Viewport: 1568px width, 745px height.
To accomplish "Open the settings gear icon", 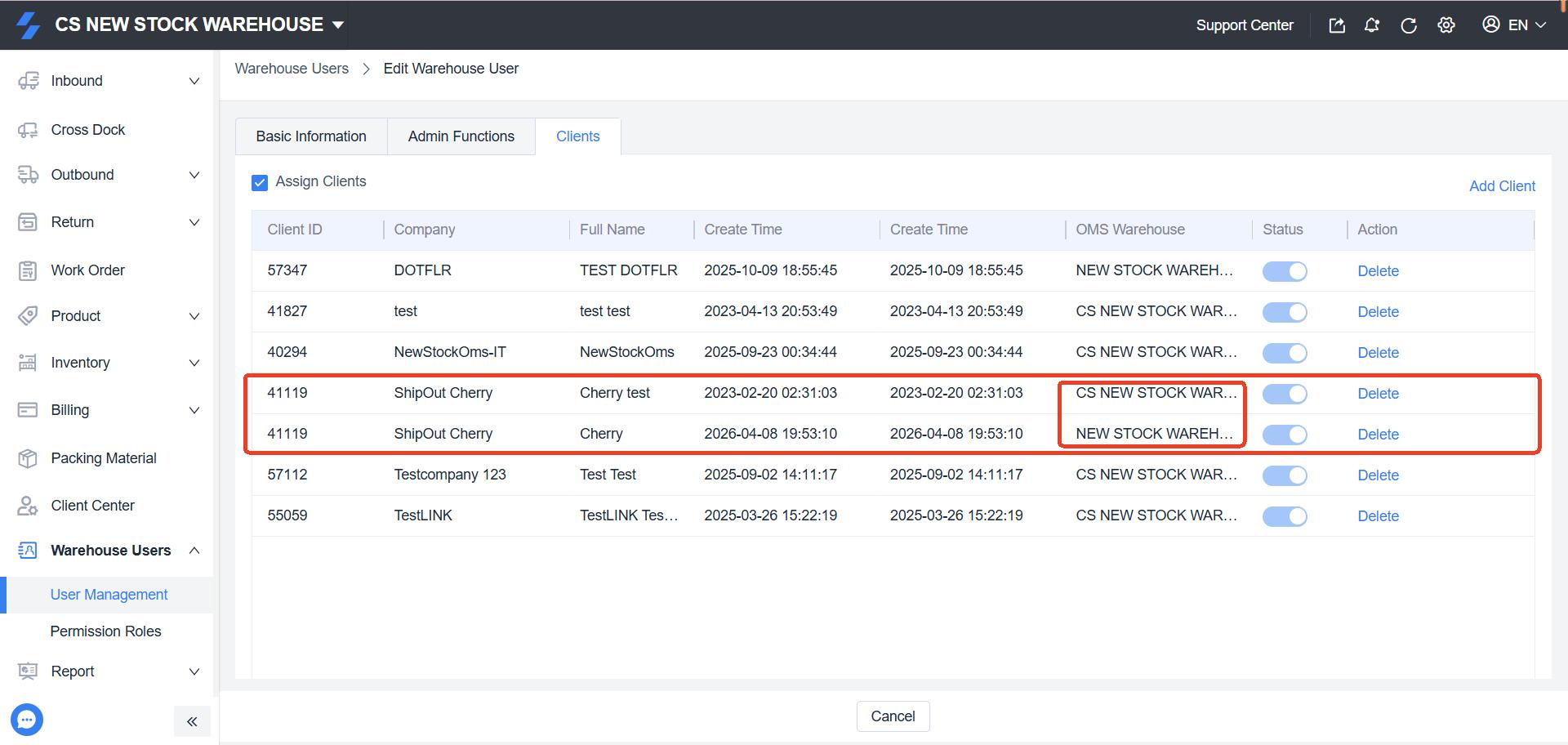I will pos(1446,25).
